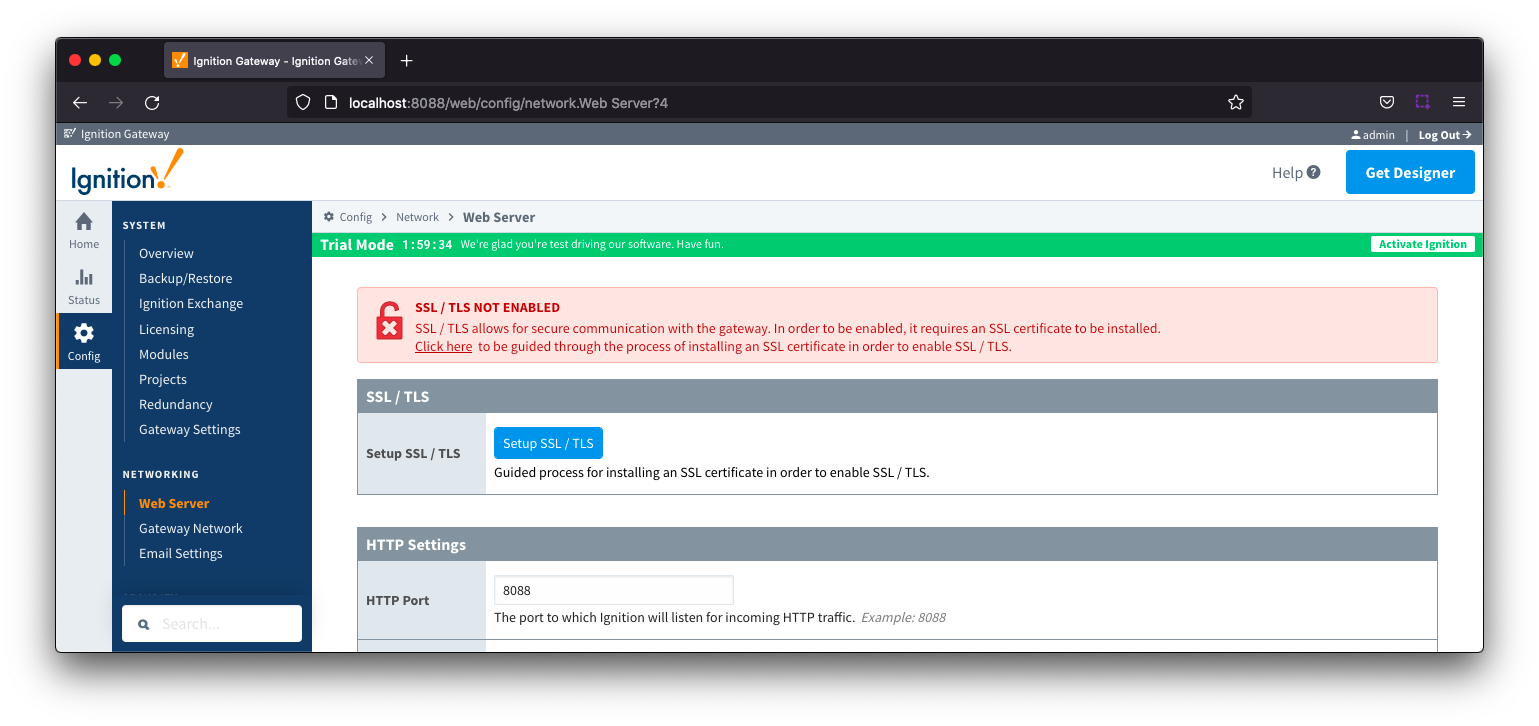Open Projects page
Viewport: 1539px width, 726px height.
[163, 380]
